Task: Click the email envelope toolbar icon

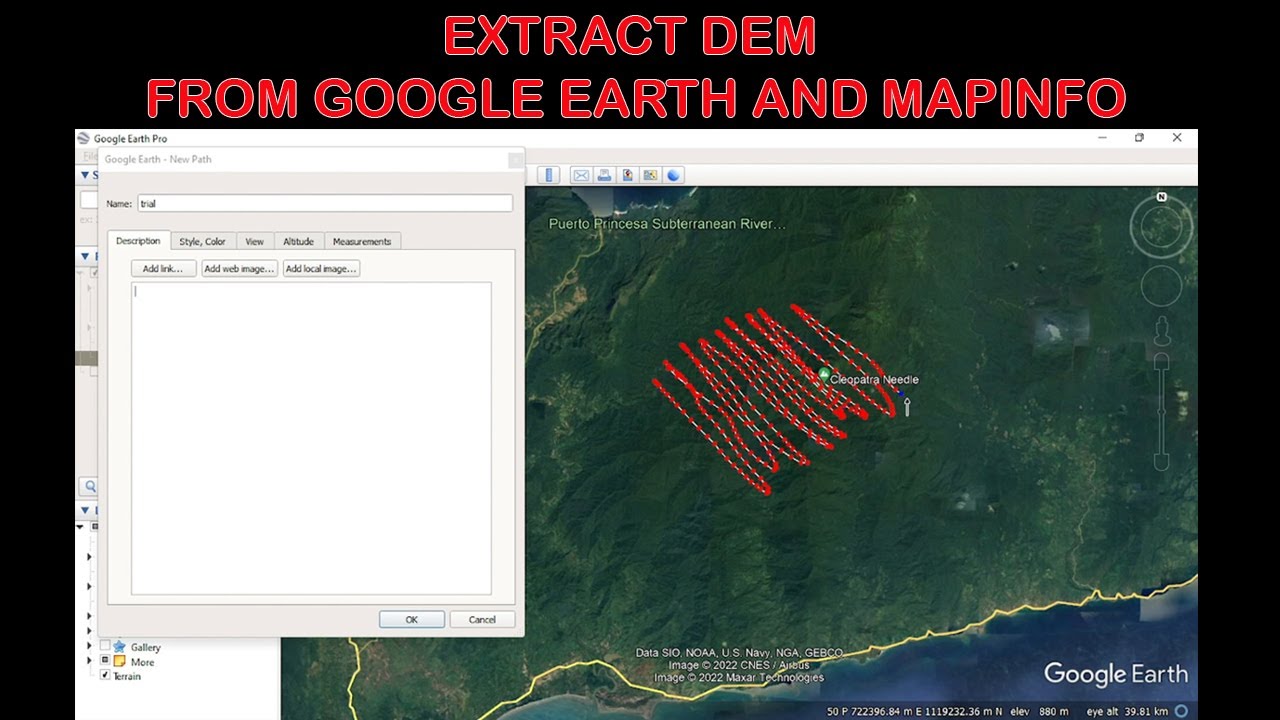Action: click(x=580, y=175)
